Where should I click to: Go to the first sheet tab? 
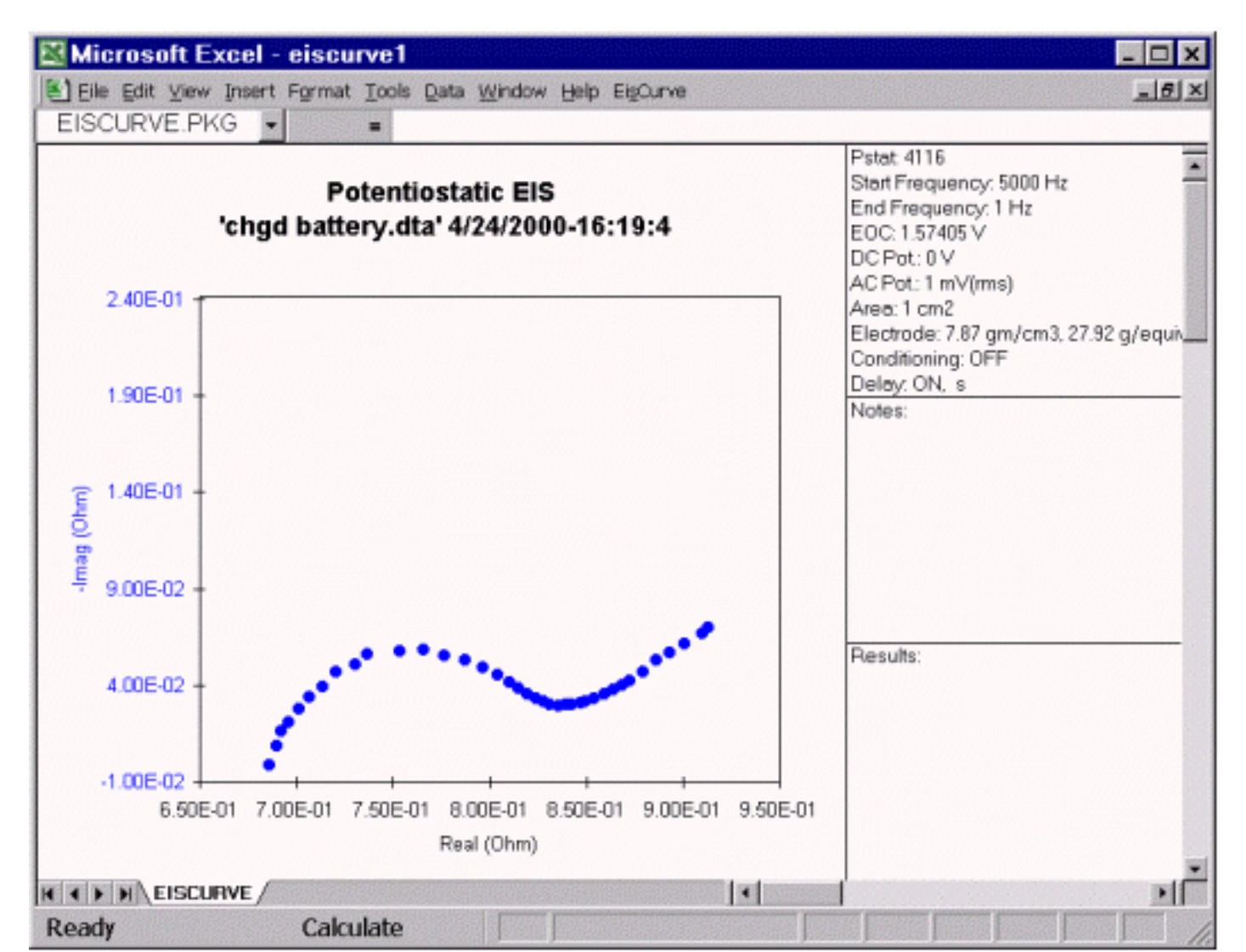pyautogui.click(x=48, y=893)
